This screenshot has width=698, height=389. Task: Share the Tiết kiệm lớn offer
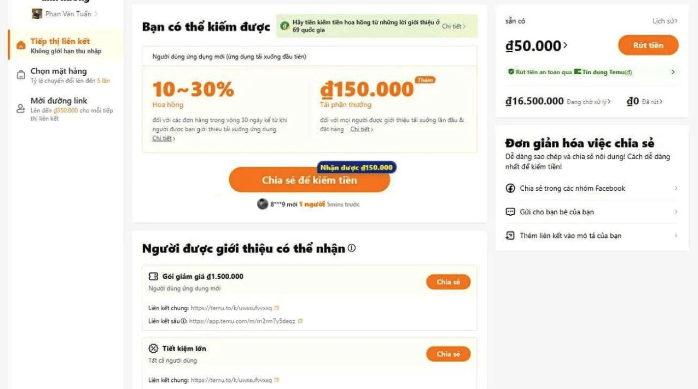(448, 354)
